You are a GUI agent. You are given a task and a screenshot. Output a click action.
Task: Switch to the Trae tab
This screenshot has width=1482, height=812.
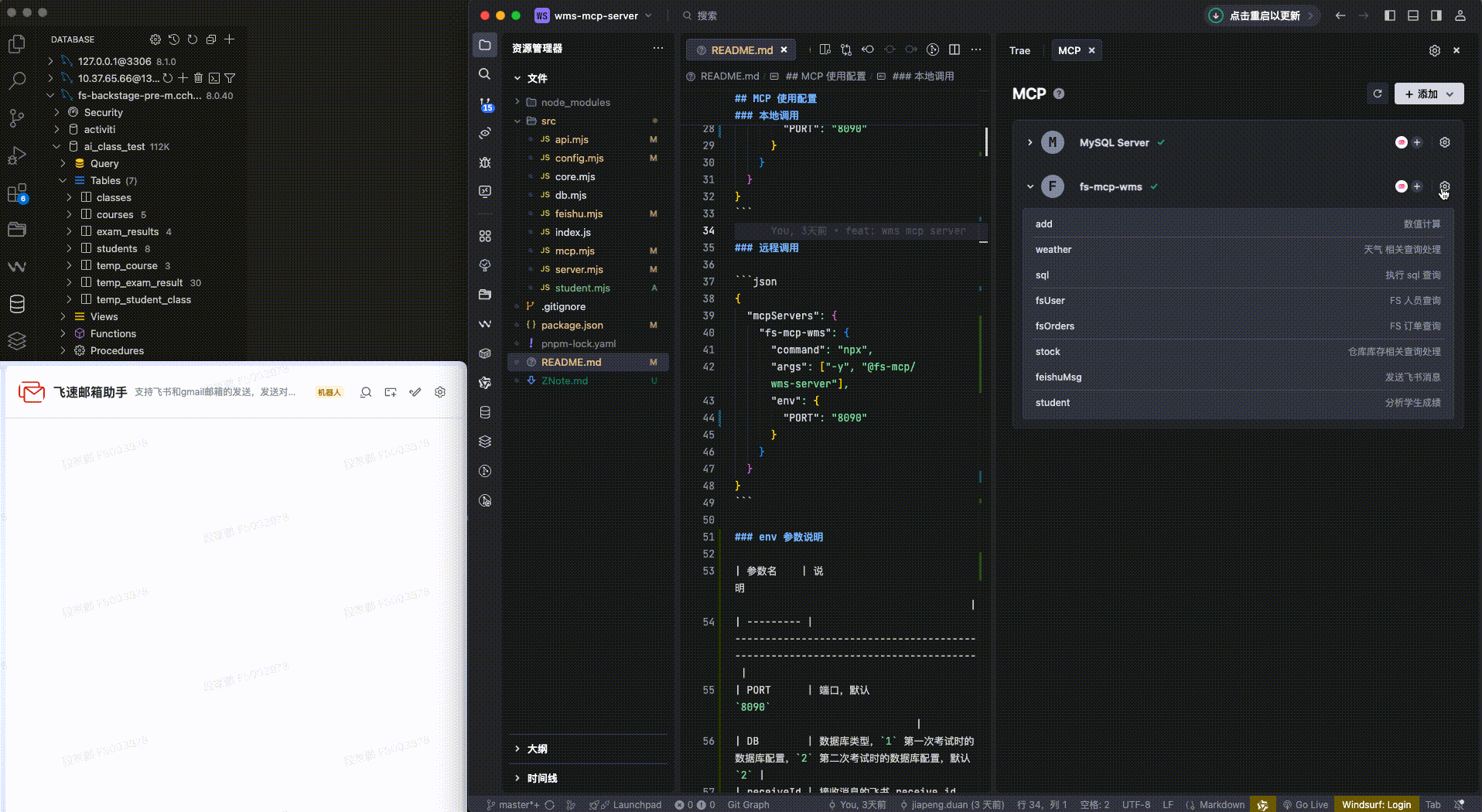(x=1019, y=50)
